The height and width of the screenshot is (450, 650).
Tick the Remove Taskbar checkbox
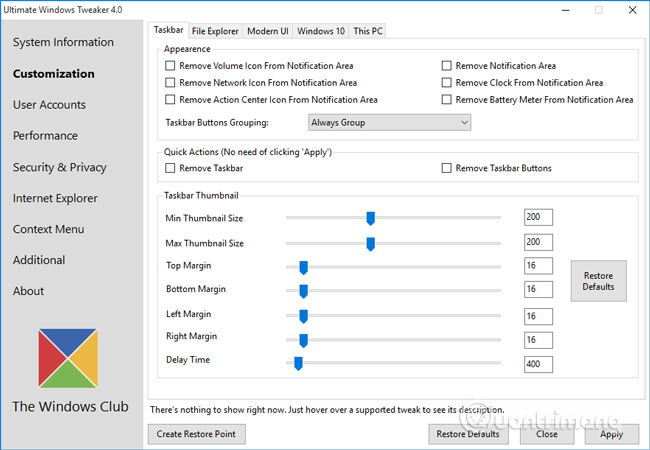point(171,168)
